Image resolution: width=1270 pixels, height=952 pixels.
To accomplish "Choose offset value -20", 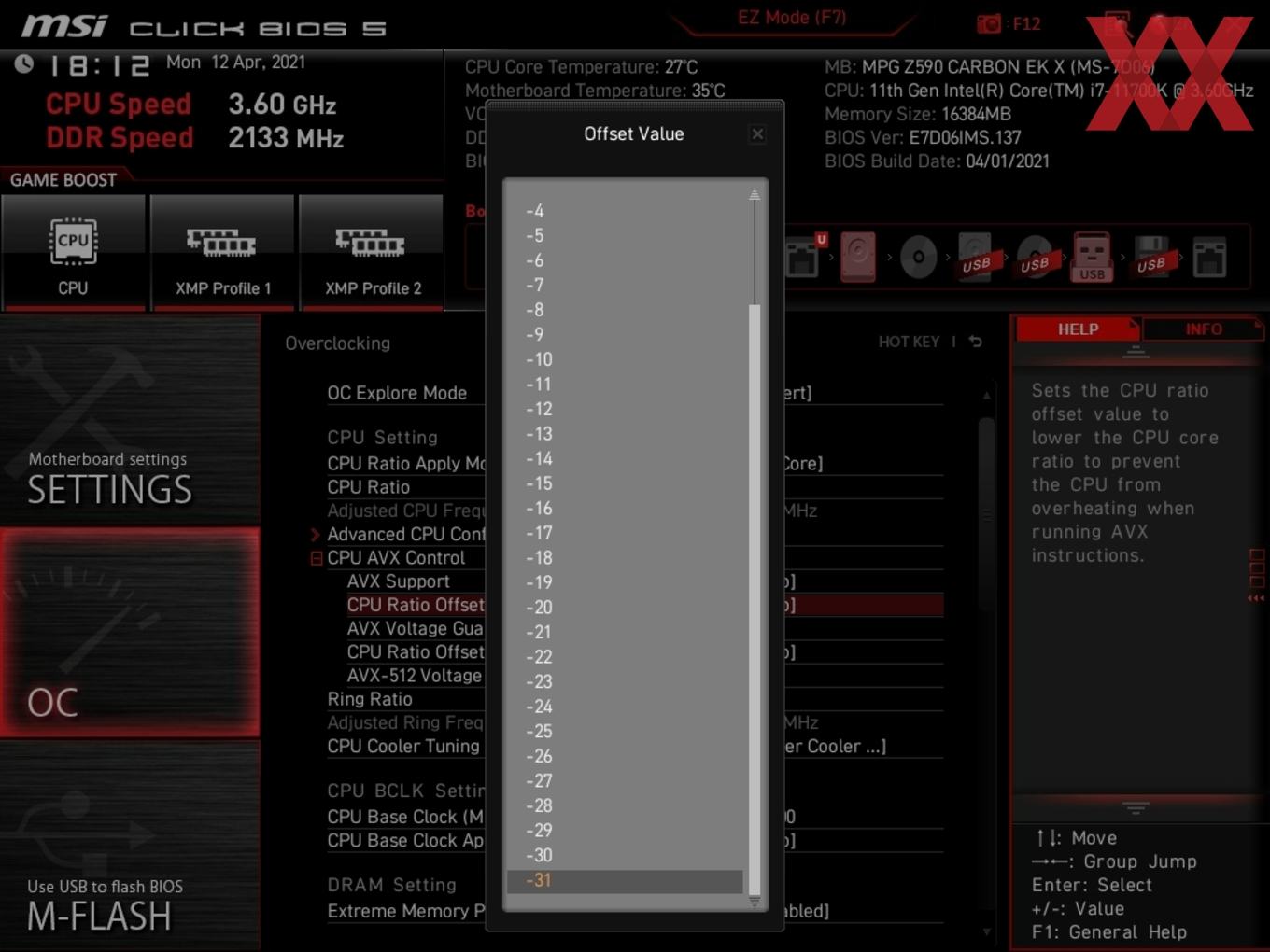I will 625,607.
